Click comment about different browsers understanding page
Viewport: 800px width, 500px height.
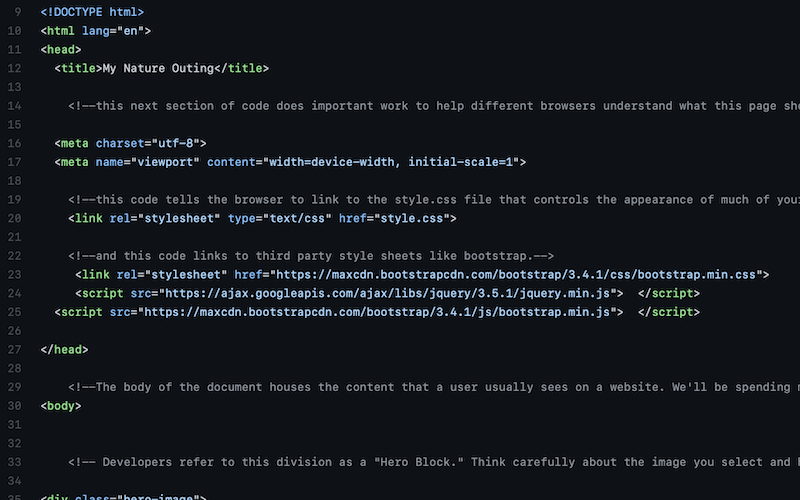tap(434, 106)
